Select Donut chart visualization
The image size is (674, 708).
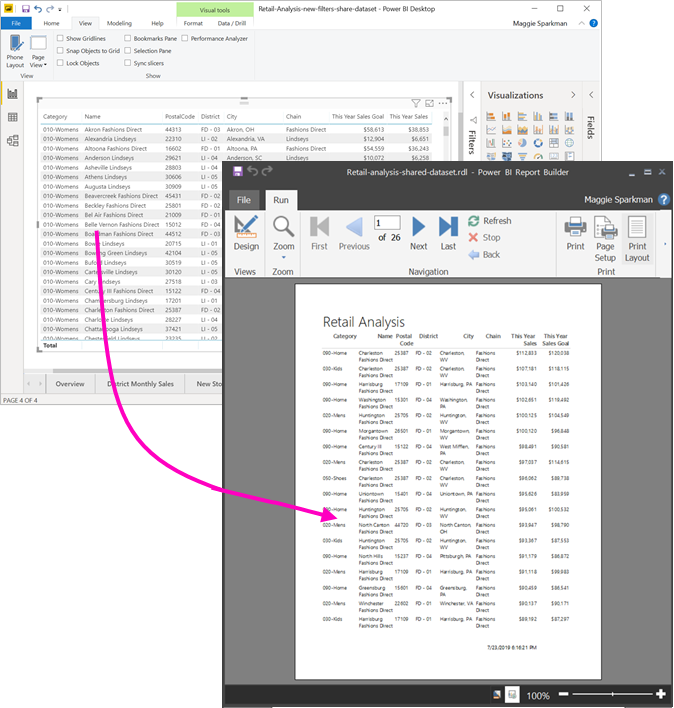click(x=538, y=143)
